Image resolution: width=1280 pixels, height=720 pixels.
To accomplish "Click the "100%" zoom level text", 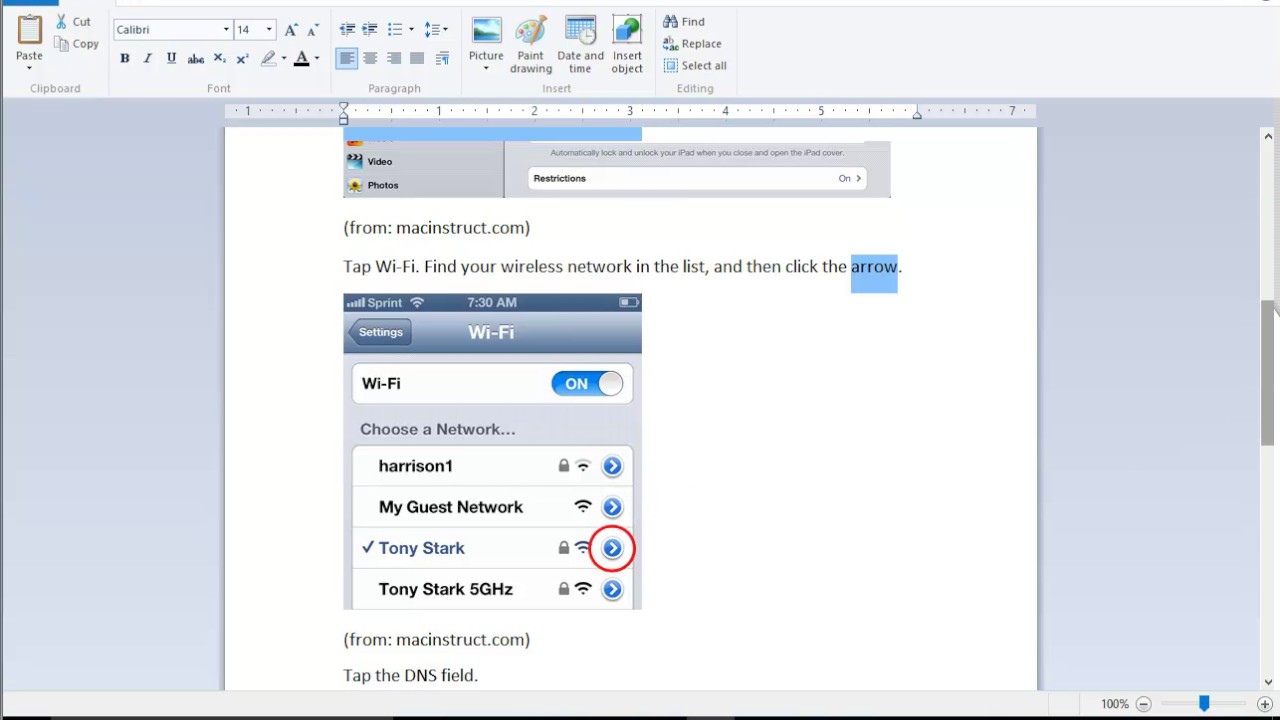I will click(x=1114, y=704).
